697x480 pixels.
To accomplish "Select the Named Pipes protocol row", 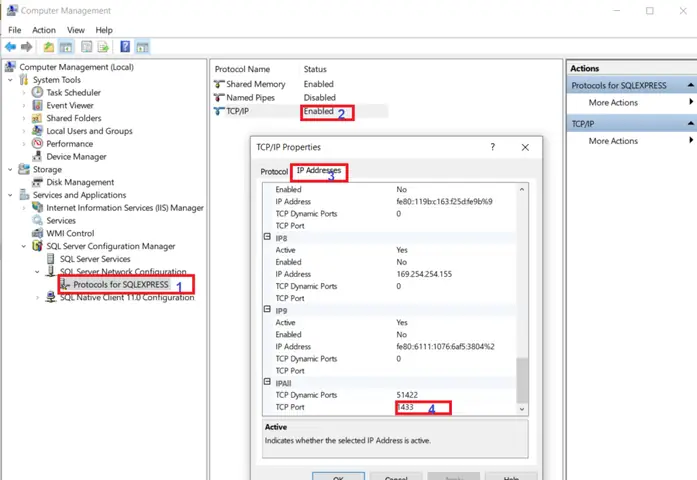I will point(275,97).
